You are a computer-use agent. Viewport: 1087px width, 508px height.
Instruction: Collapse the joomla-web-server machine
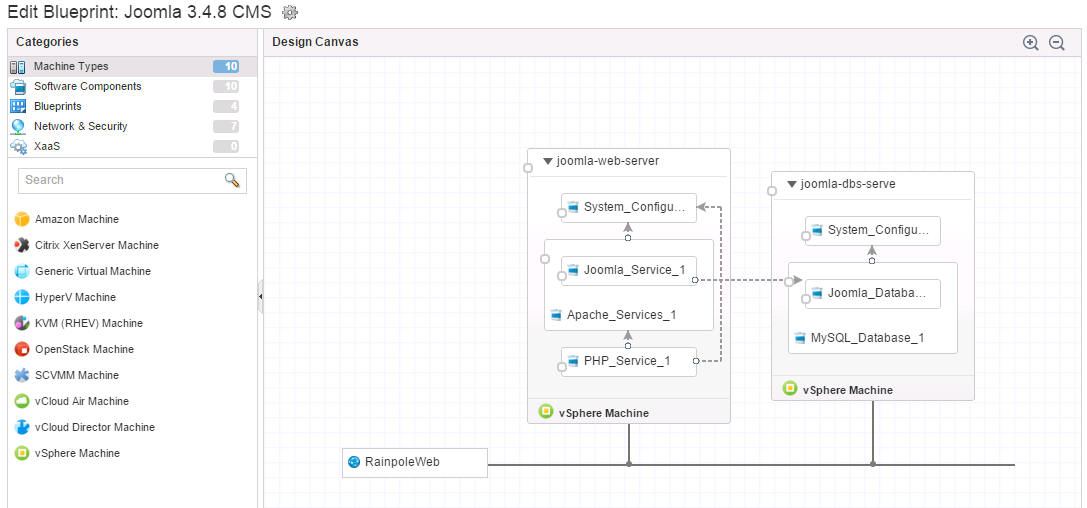(548, 161)
